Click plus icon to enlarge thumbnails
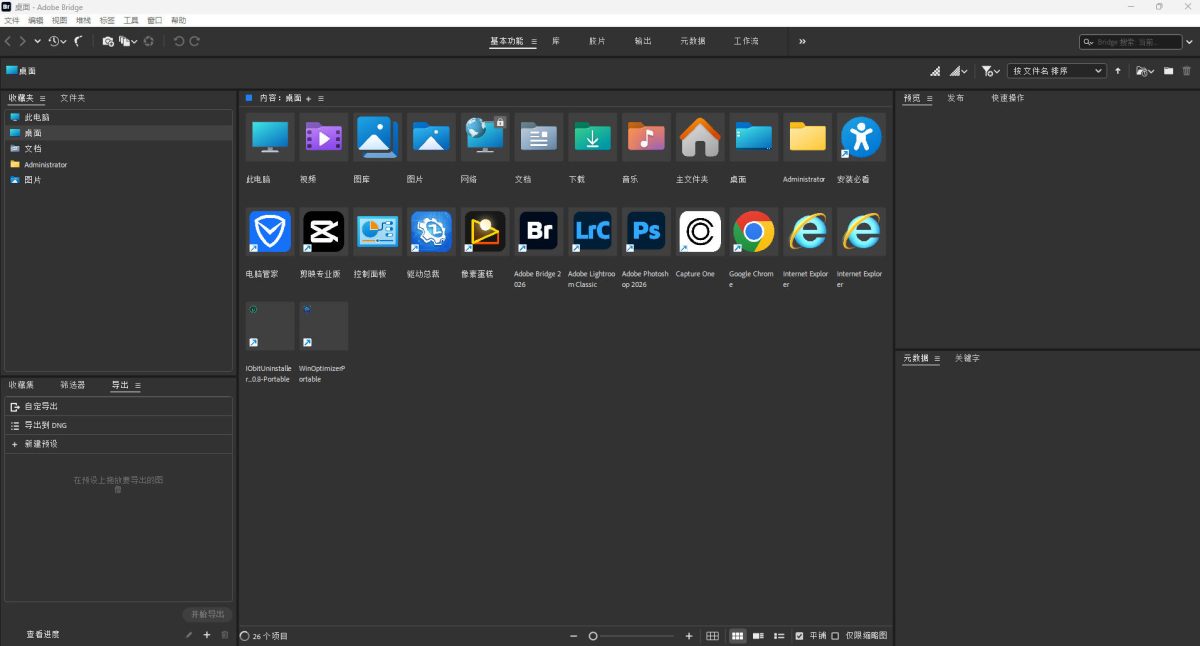1200x646 pixels. (689, 636)
